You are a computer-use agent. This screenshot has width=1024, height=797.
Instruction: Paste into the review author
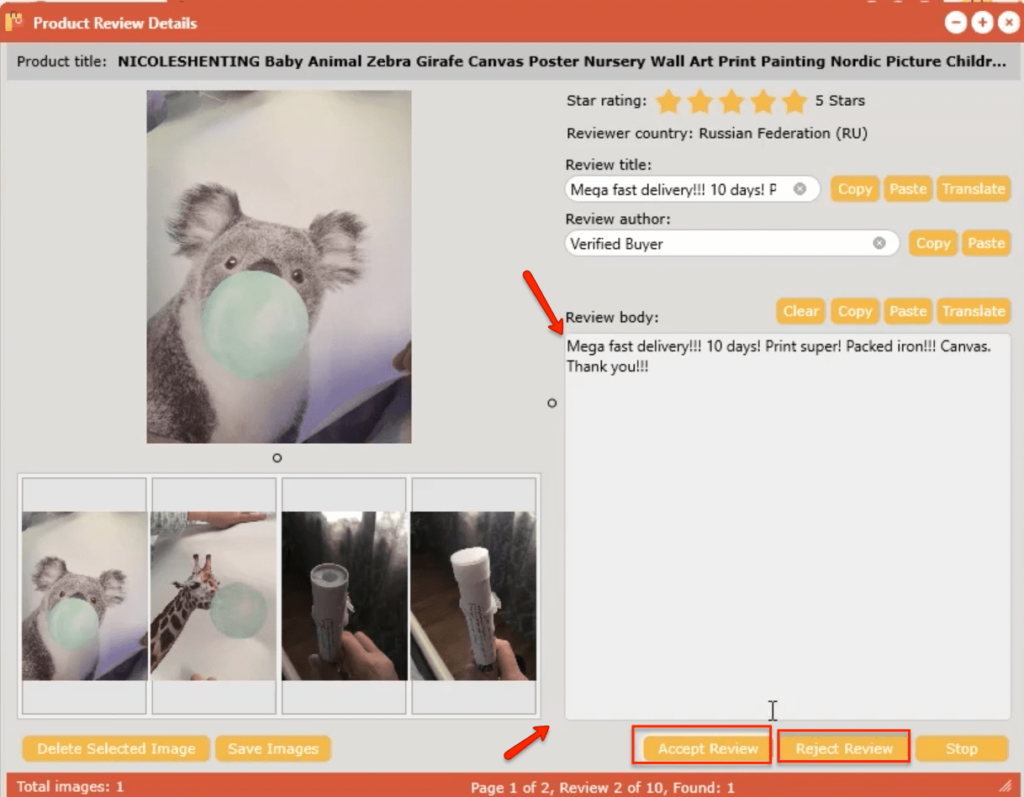(x=986, y=243)
